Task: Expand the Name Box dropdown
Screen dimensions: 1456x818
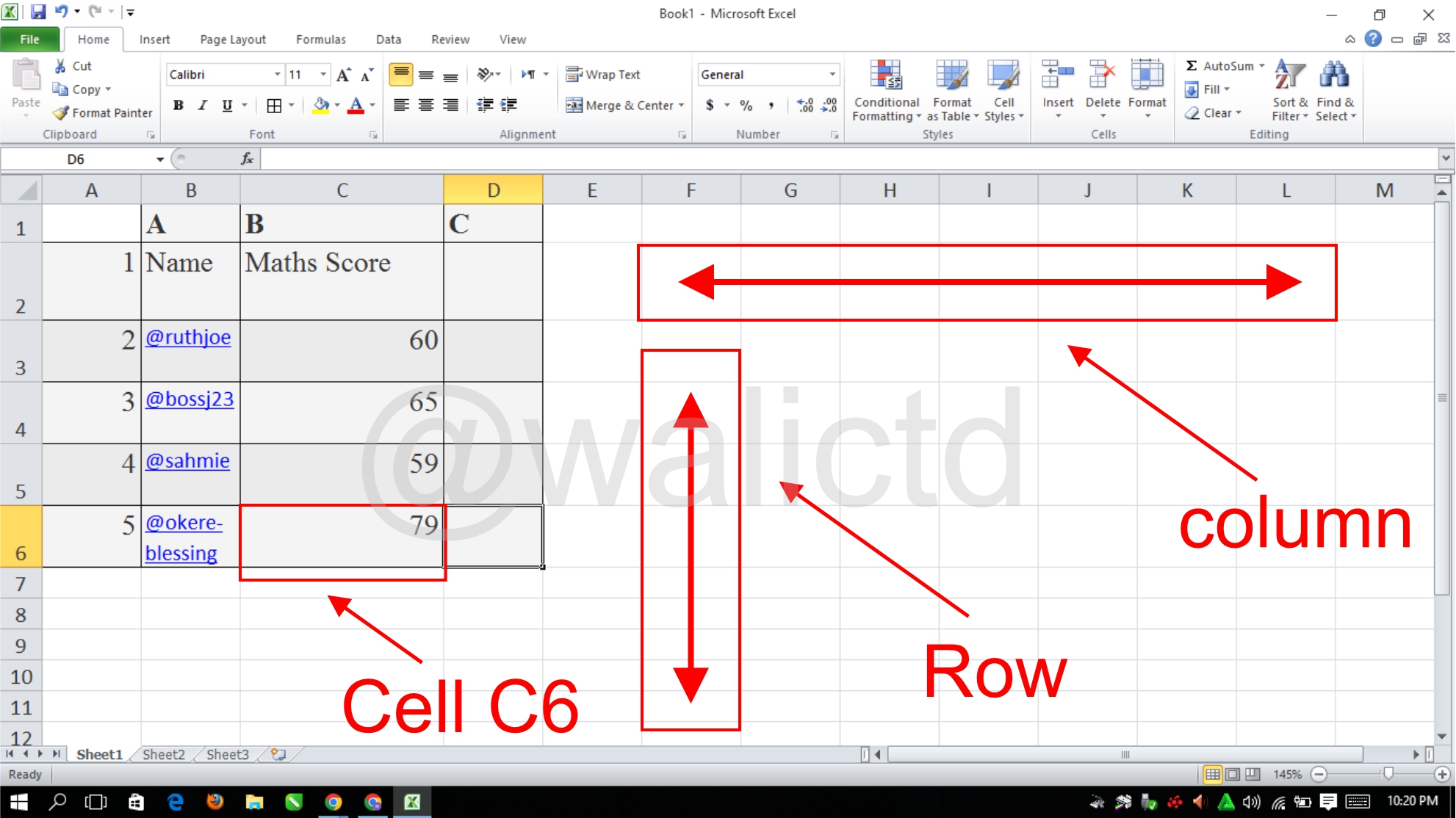Action: (x=159, y=159)
